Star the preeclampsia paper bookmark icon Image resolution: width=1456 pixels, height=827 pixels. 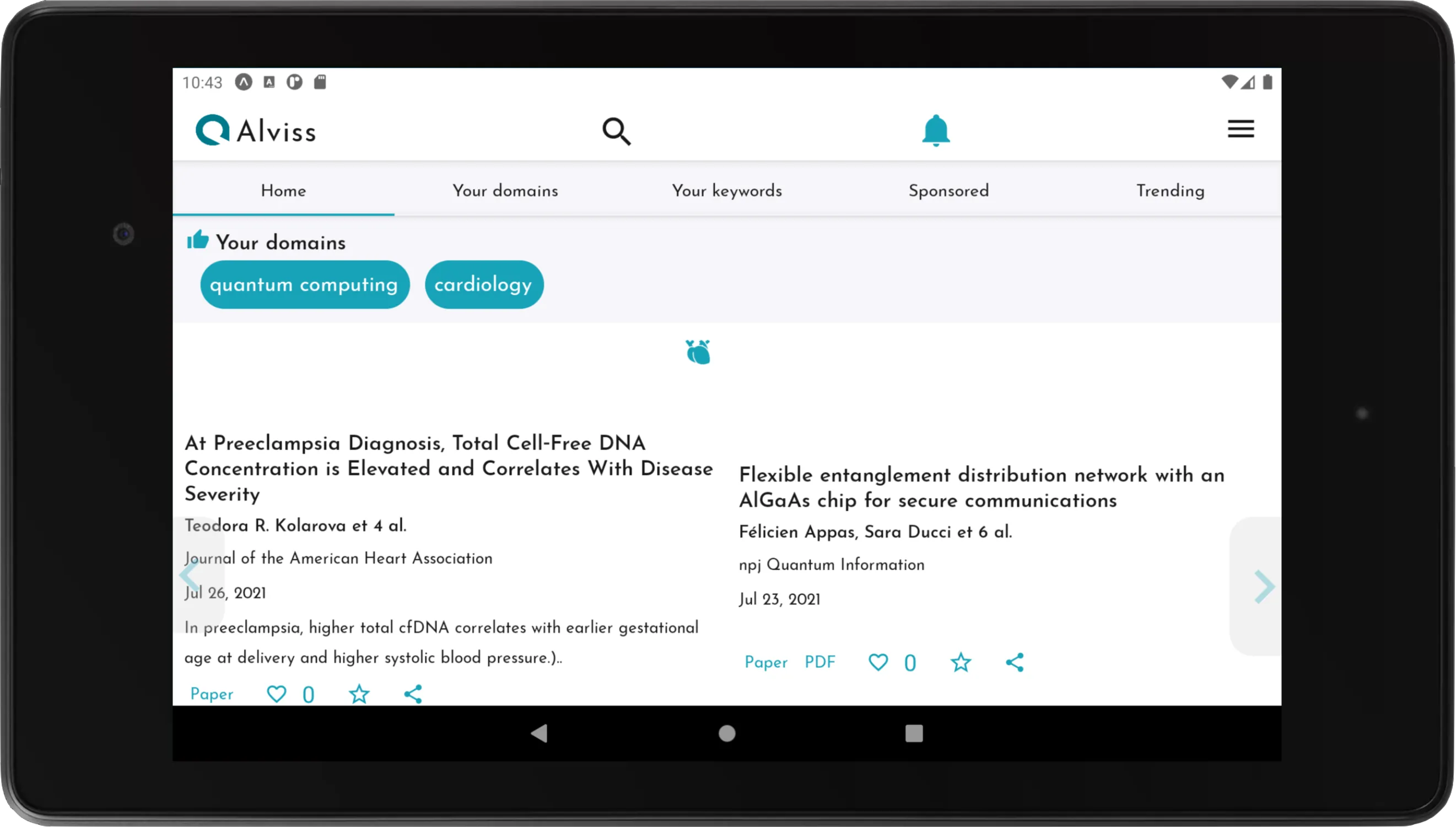coord(360,694)
